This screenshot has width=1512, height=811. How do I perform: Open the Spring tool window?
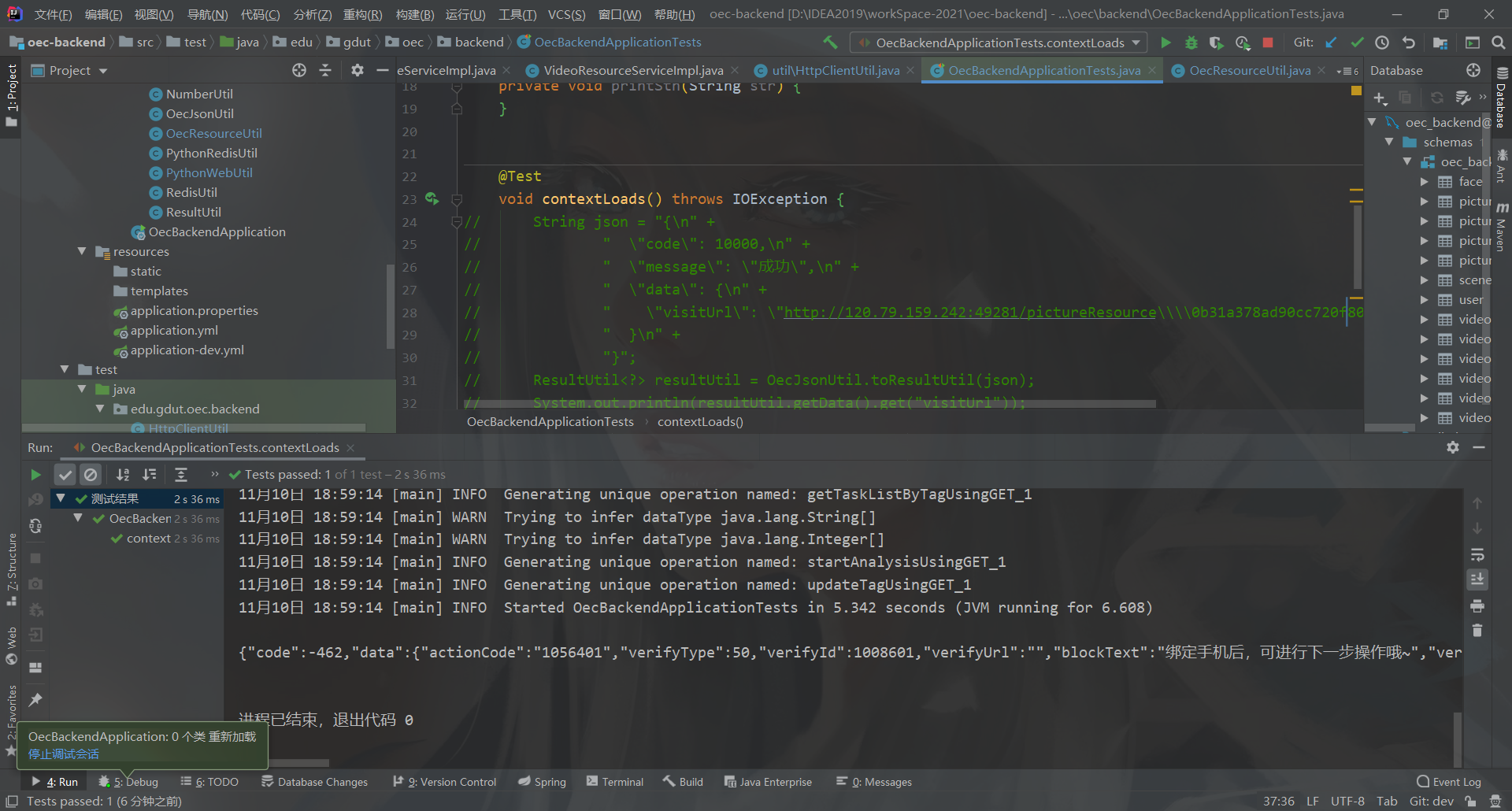click(x=542, y=781)
